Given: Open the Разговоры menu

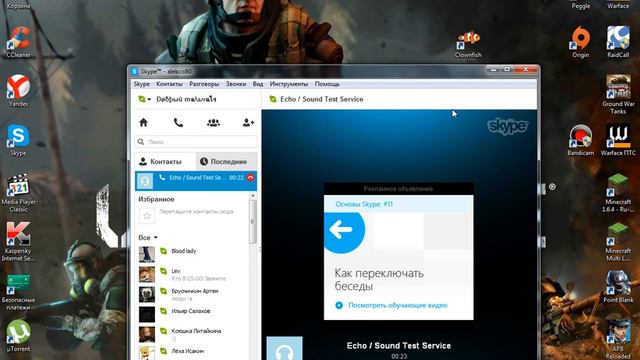Looking at the screenshot, I should pyautogui.click(x=204, y=84).
